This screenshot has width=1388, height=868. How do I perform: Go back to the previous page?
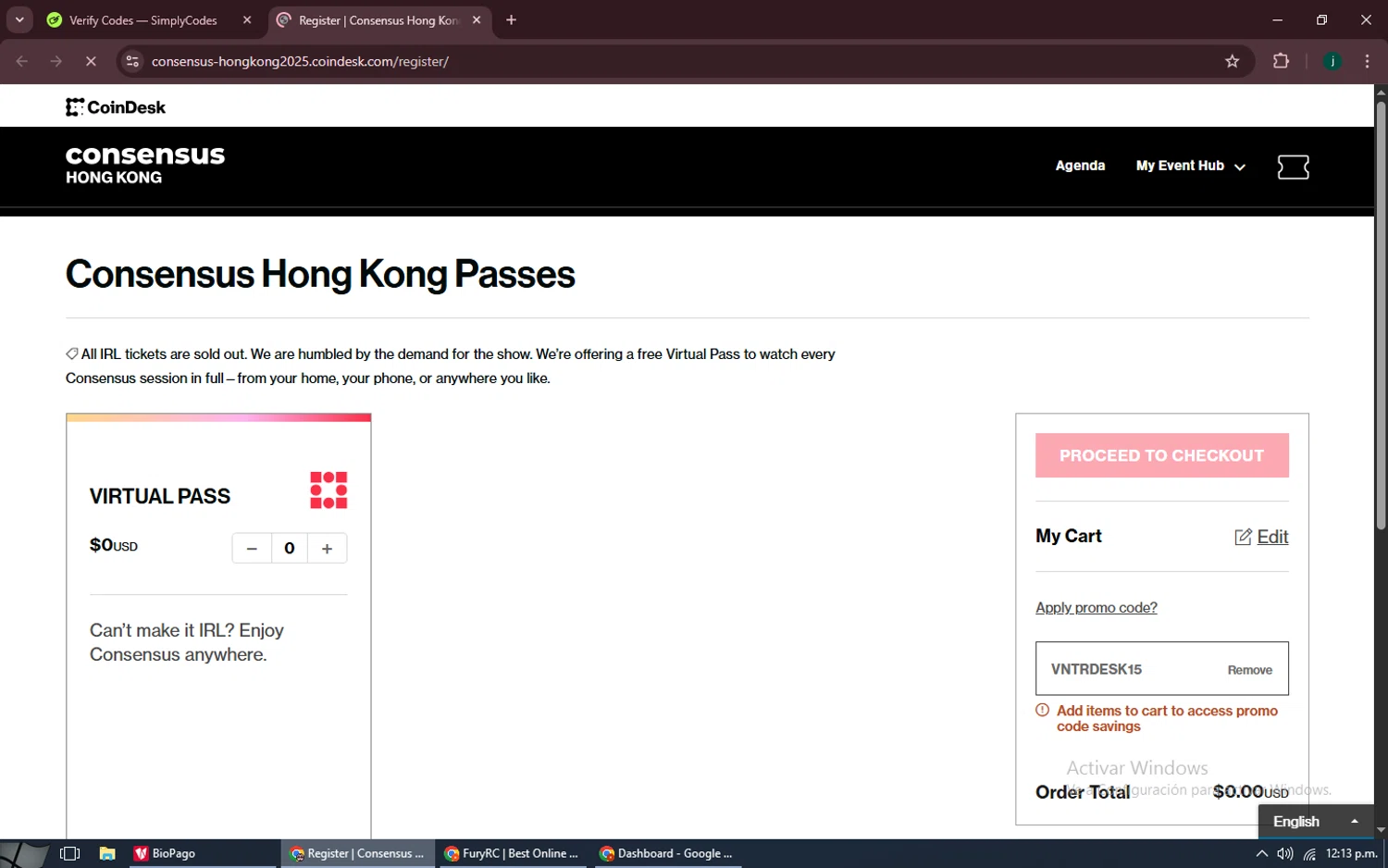[22, 61]
